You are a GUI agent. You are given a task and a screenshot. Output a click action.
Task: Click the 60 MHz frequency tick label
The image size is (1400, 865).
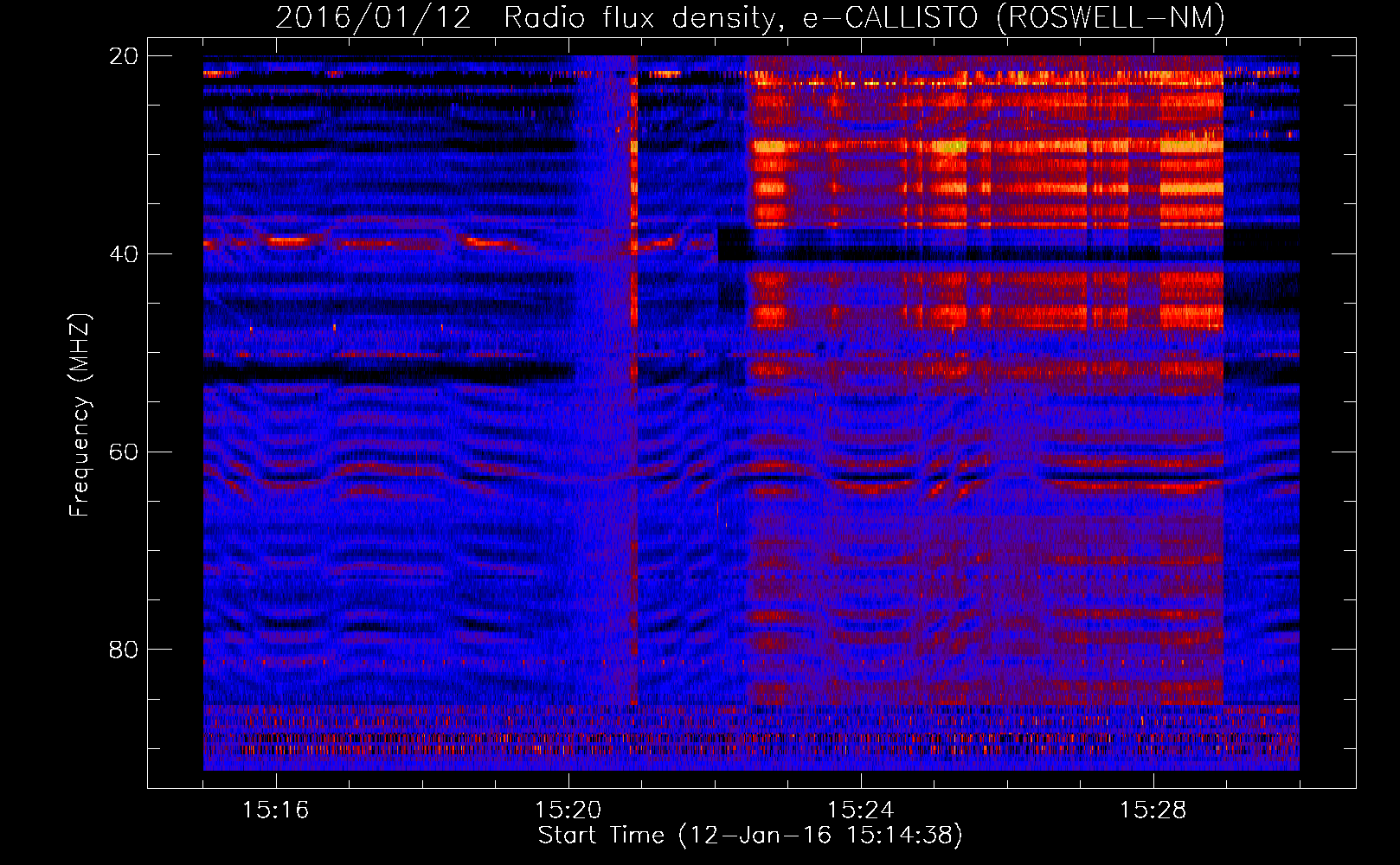click(123, 452)
